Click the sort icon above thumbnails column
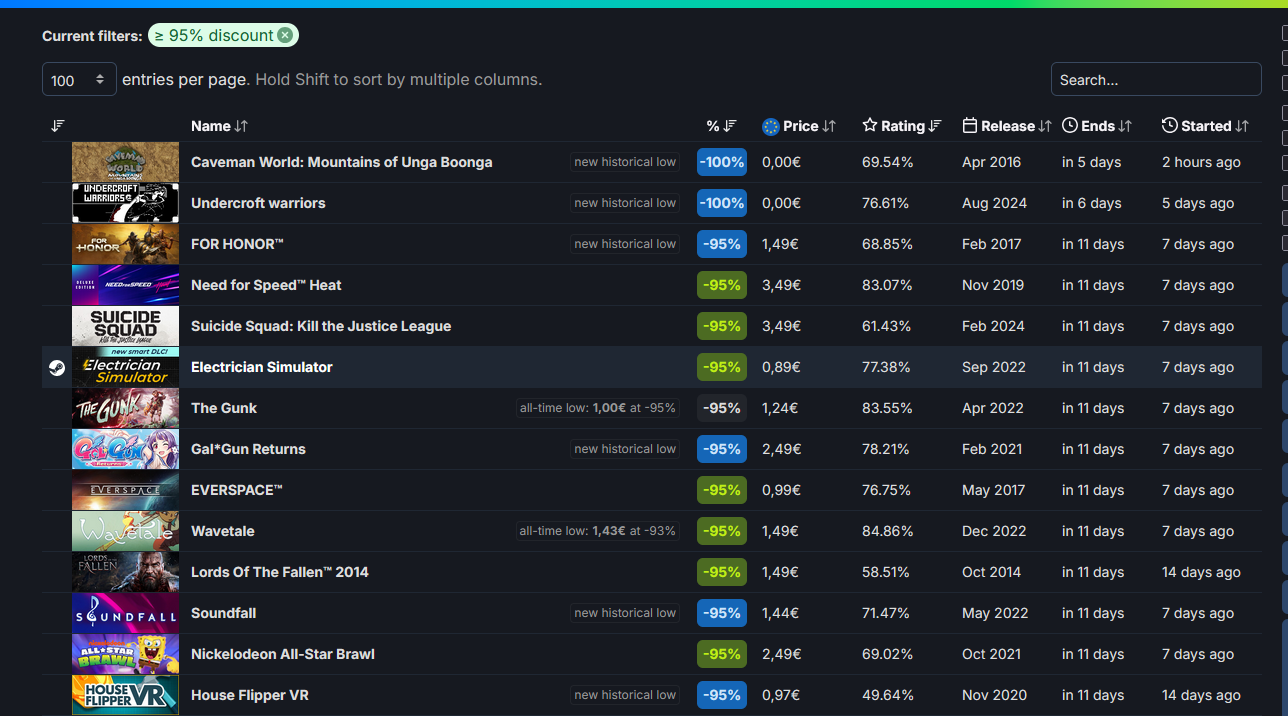Viewport: 1288px width, 716px height. pos(57,126)
